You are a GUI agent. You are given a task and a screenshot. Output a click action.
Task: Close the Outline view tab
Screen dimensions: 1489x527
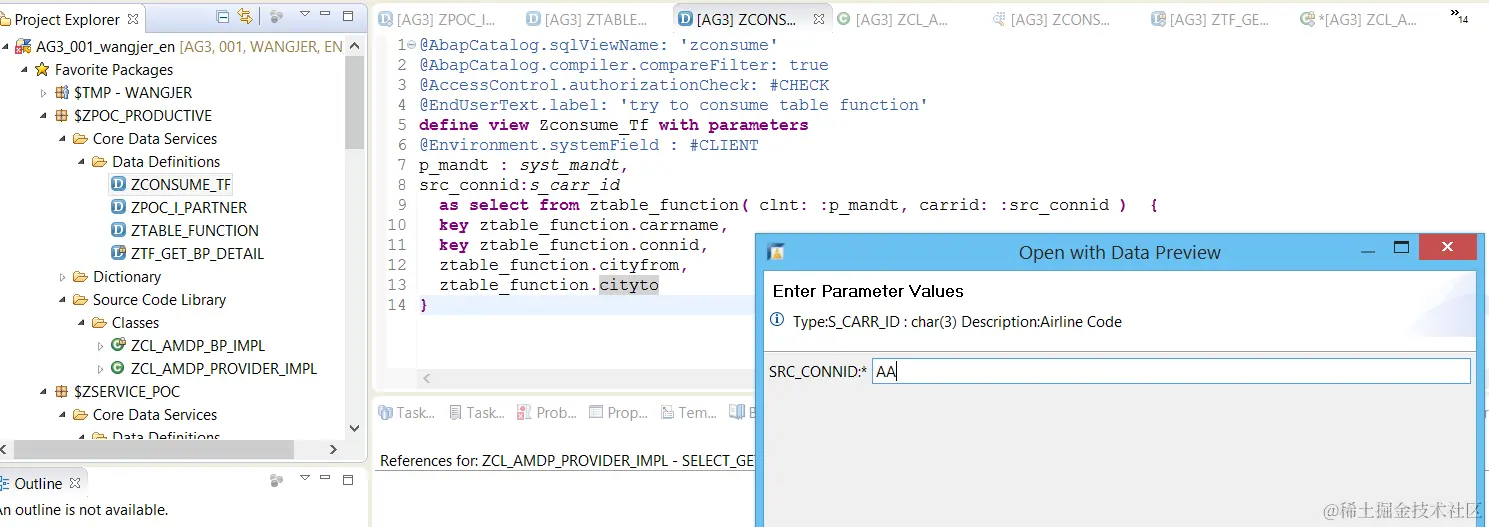(x=76, y=484)
